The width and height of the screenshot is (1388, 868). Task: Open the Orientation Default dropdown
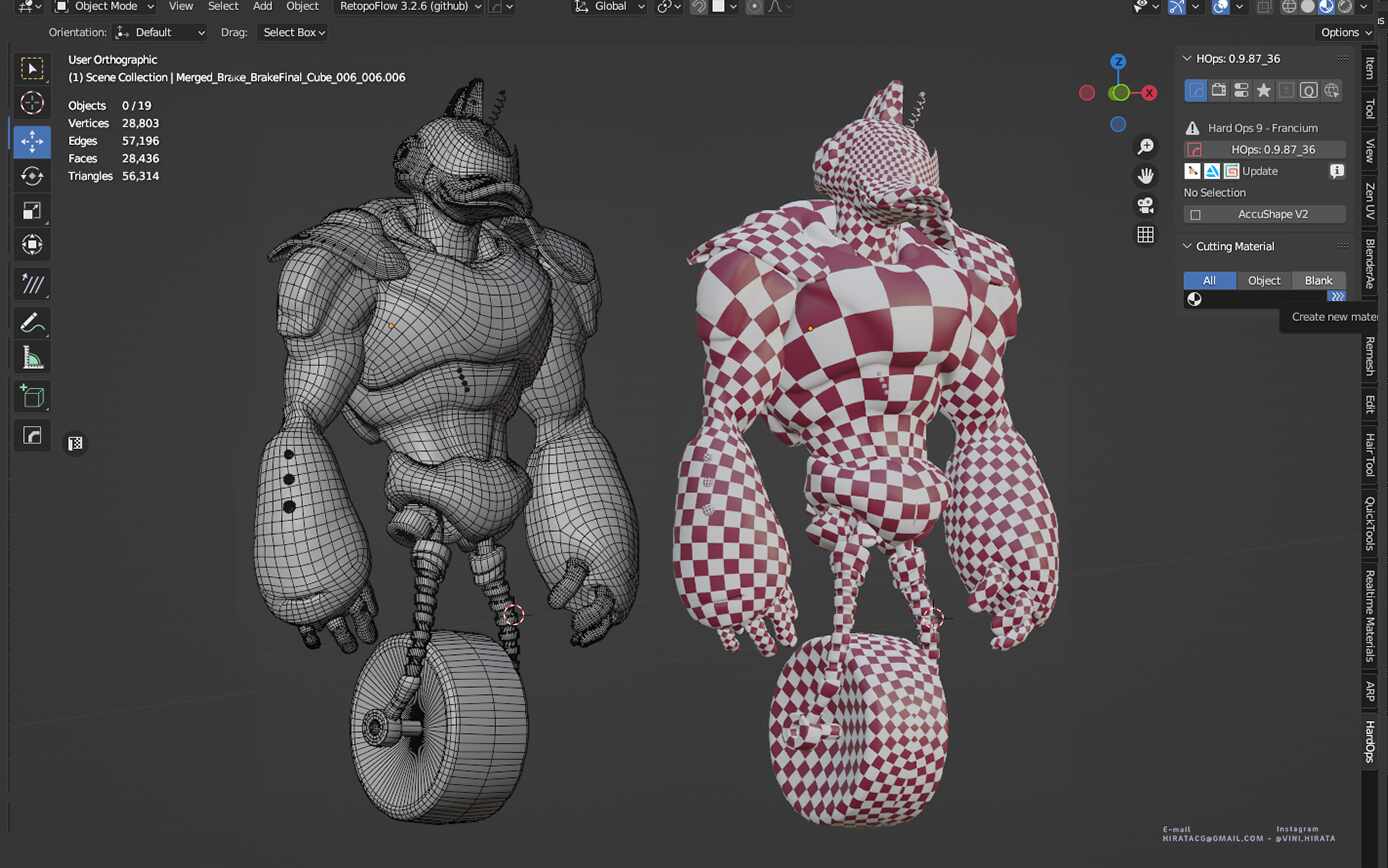(161, 32)
